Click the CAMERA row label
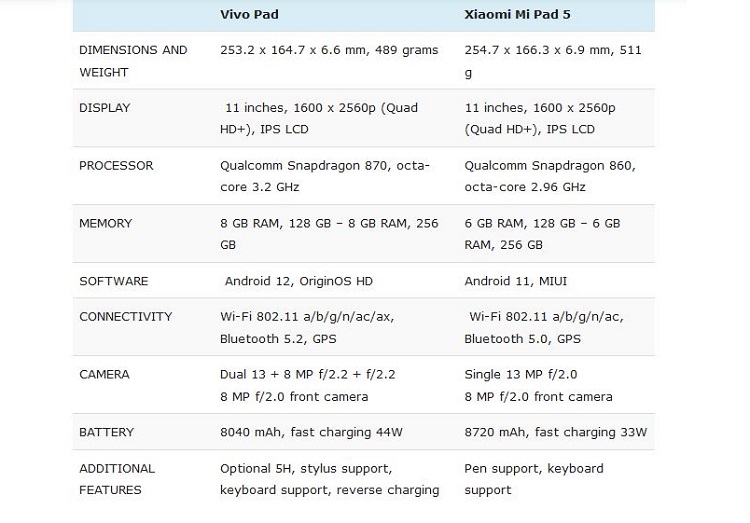Image resolution: width=750 pixels, height=523 pixels. [x=104, y=375]
